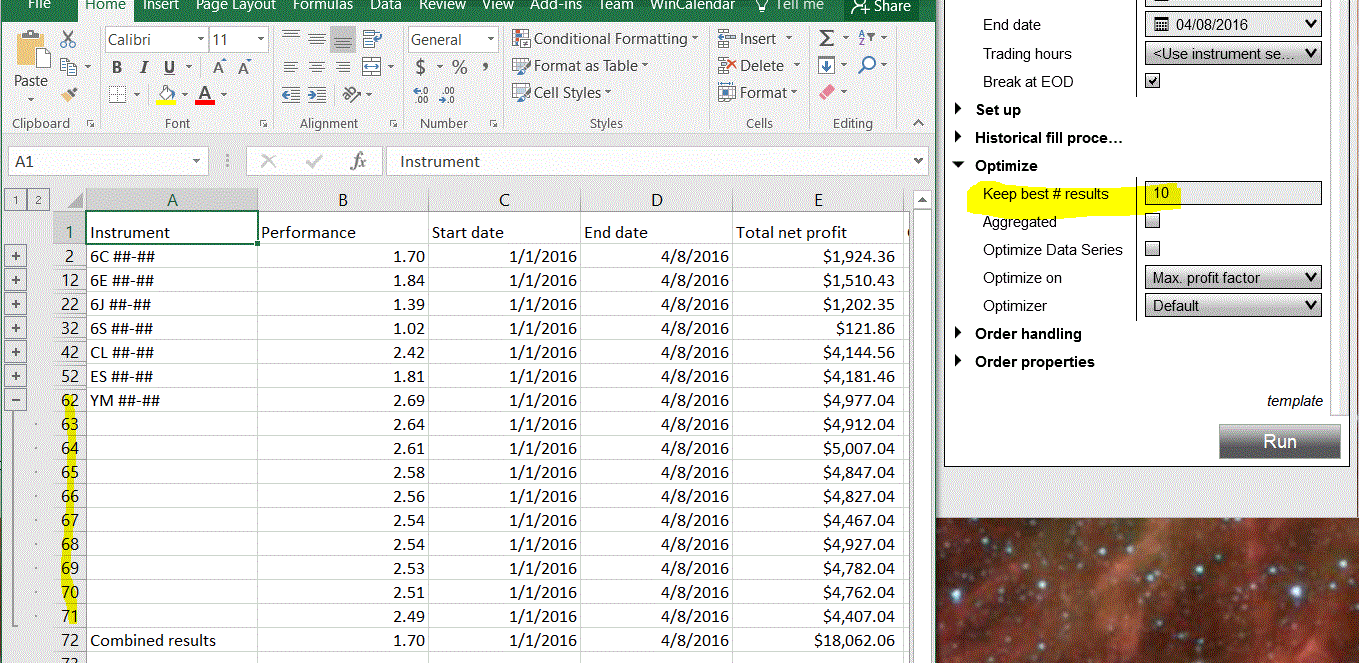The image size is (1359, 663).
Task: Click the Cut scissors icon
Action: pos(68,39)
